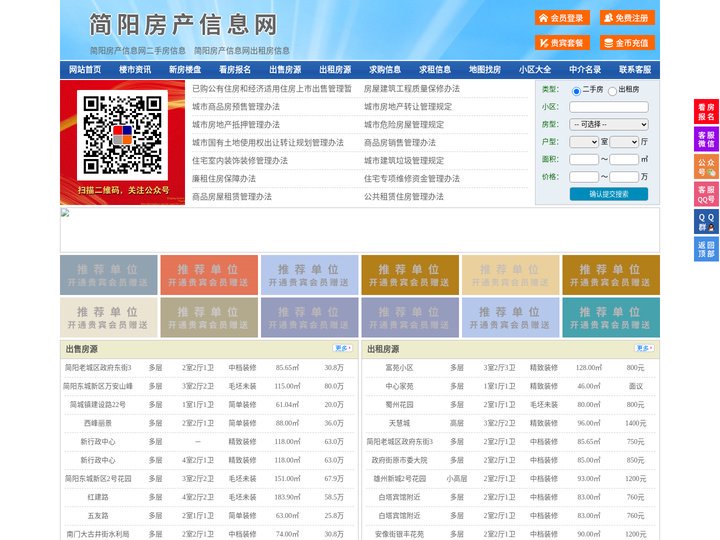Click the maximum 面积 input field
Viewport: 720px width, 540px height.
(624, 159)
